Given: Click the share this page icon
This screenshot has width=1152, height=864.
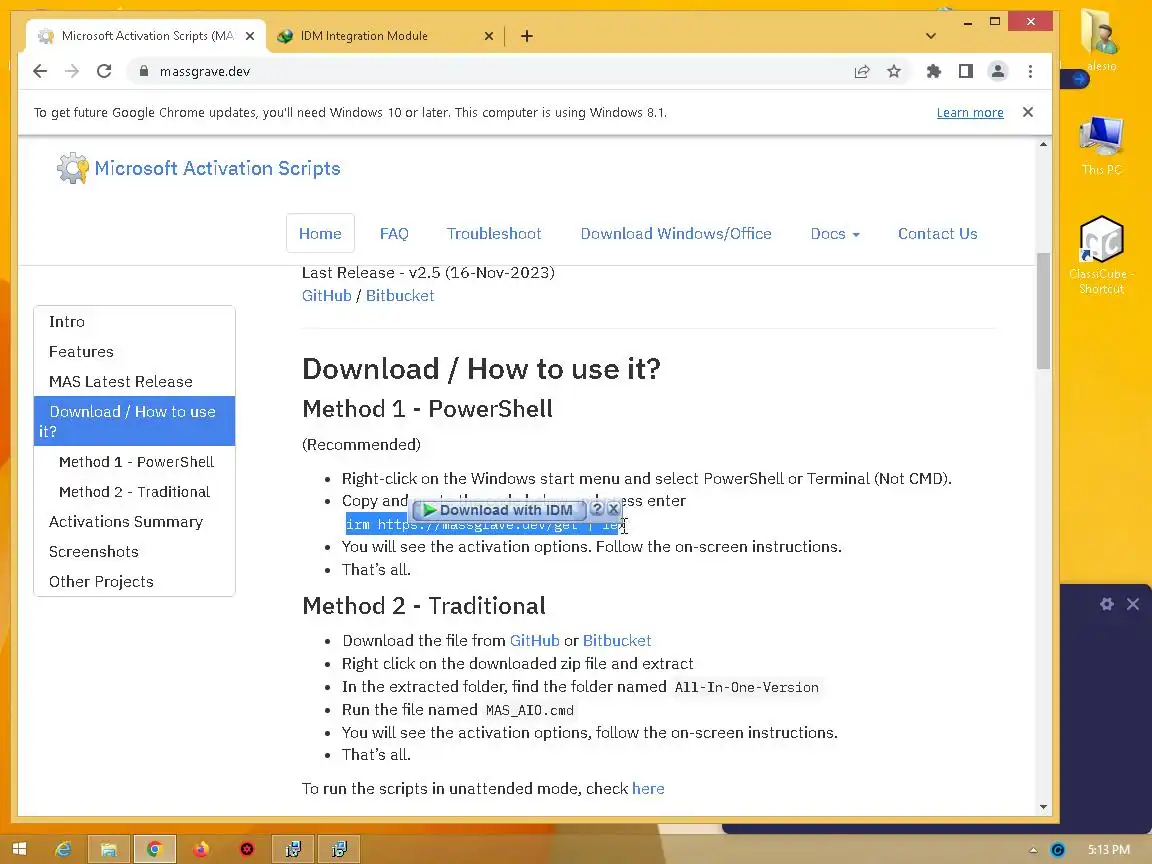Looking at the screenshot, I should tap(862, 71).
